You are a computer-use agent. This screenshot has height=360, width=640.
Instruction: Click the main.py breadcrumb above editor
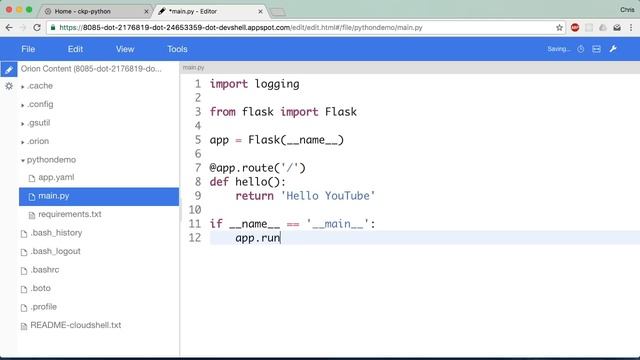pos(193,67)
